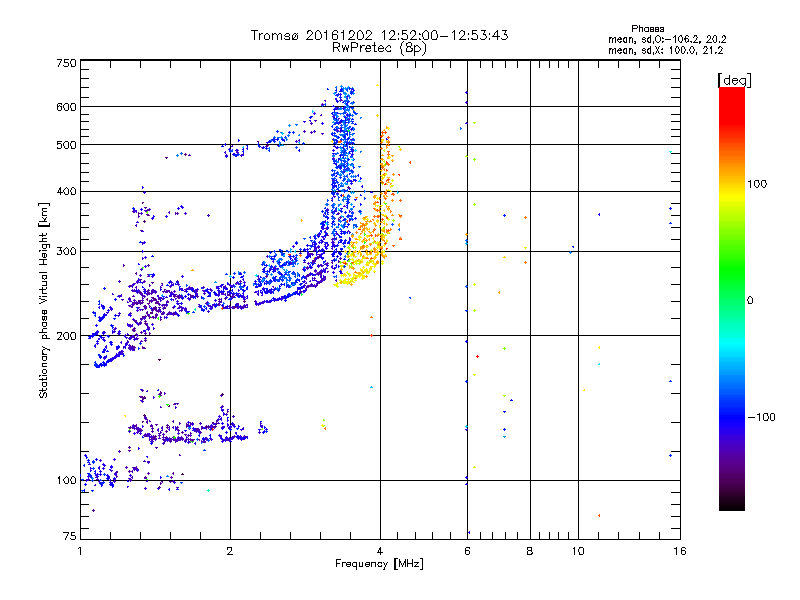Click the red data point near 6.3 MHz, 180 km
The height and width of the screenshot is (600, 800).
(x=478, y=356)
